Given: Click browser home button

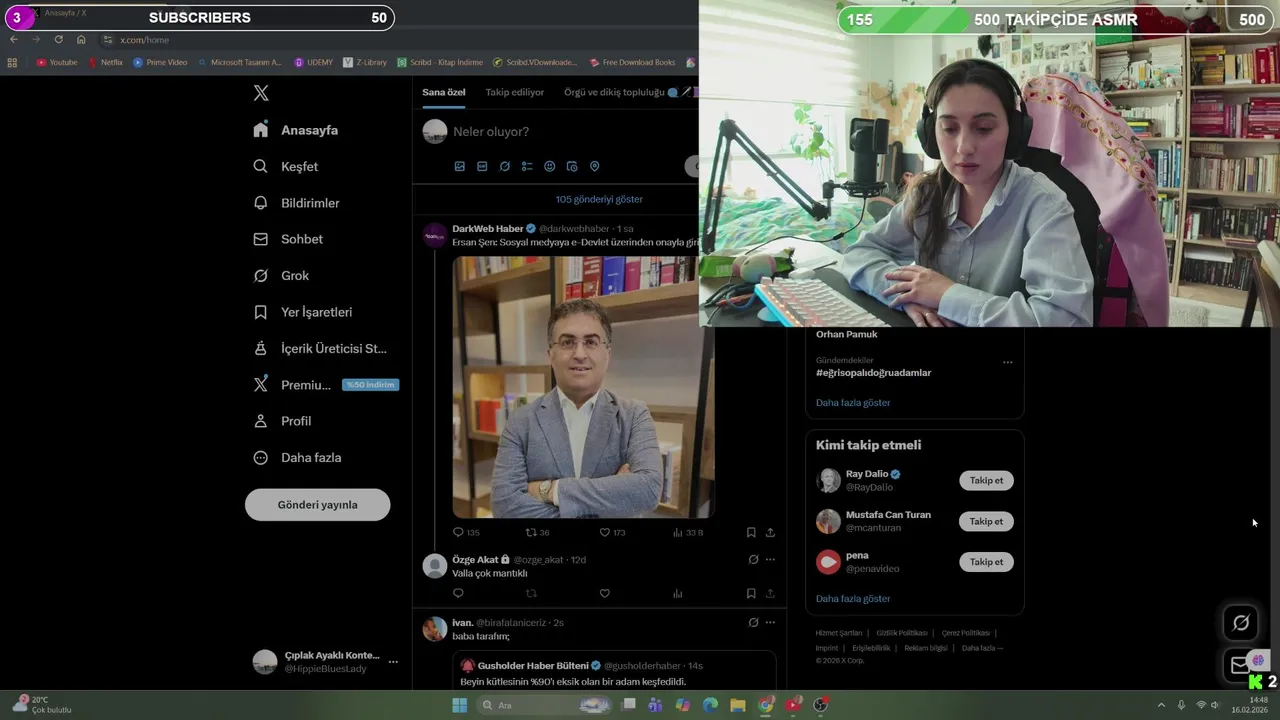Looking at the screenshot, I should [x=81, y=39].
